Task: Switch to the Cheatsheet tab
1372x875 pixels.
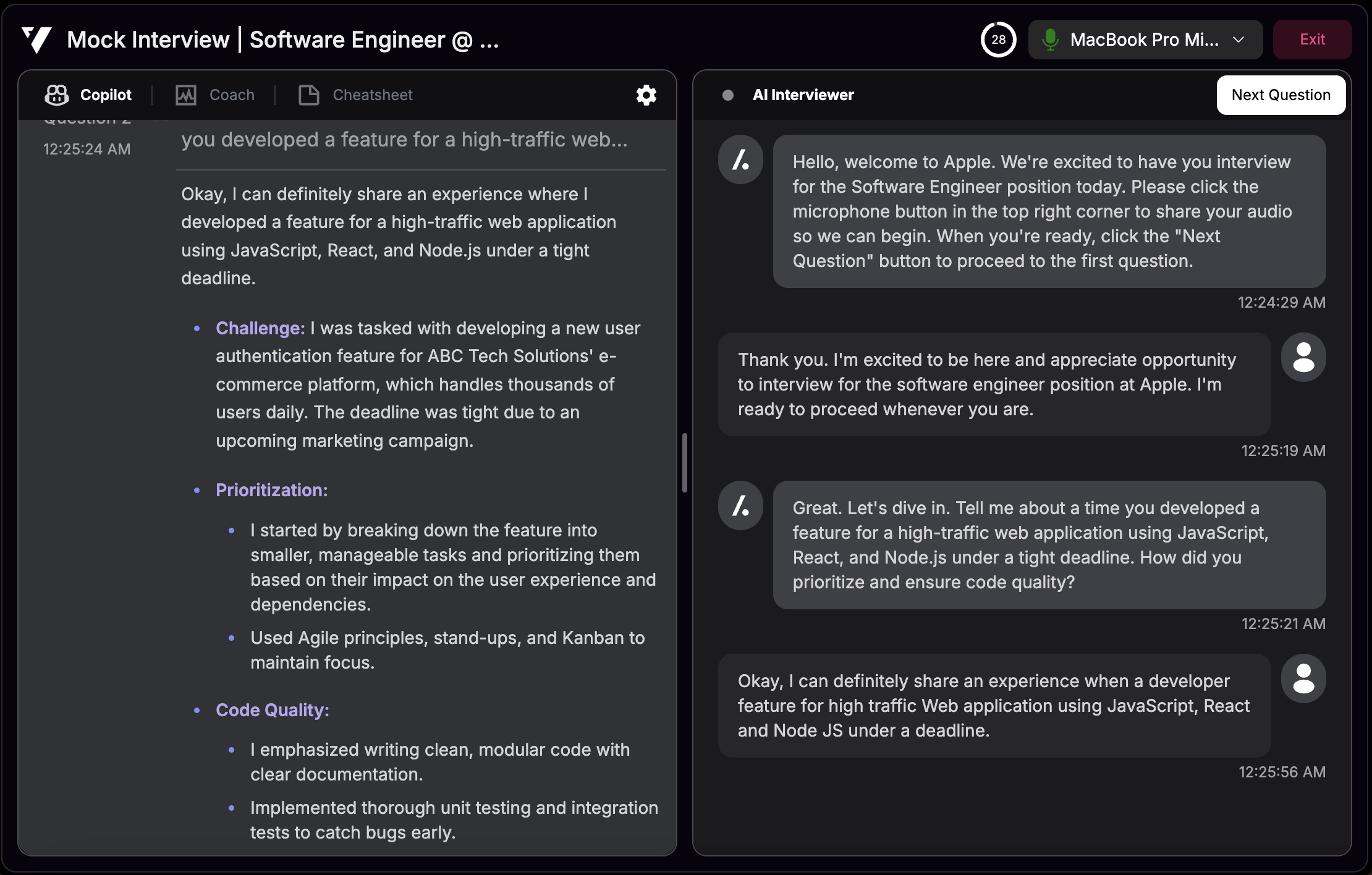Action: pos(372,95)
